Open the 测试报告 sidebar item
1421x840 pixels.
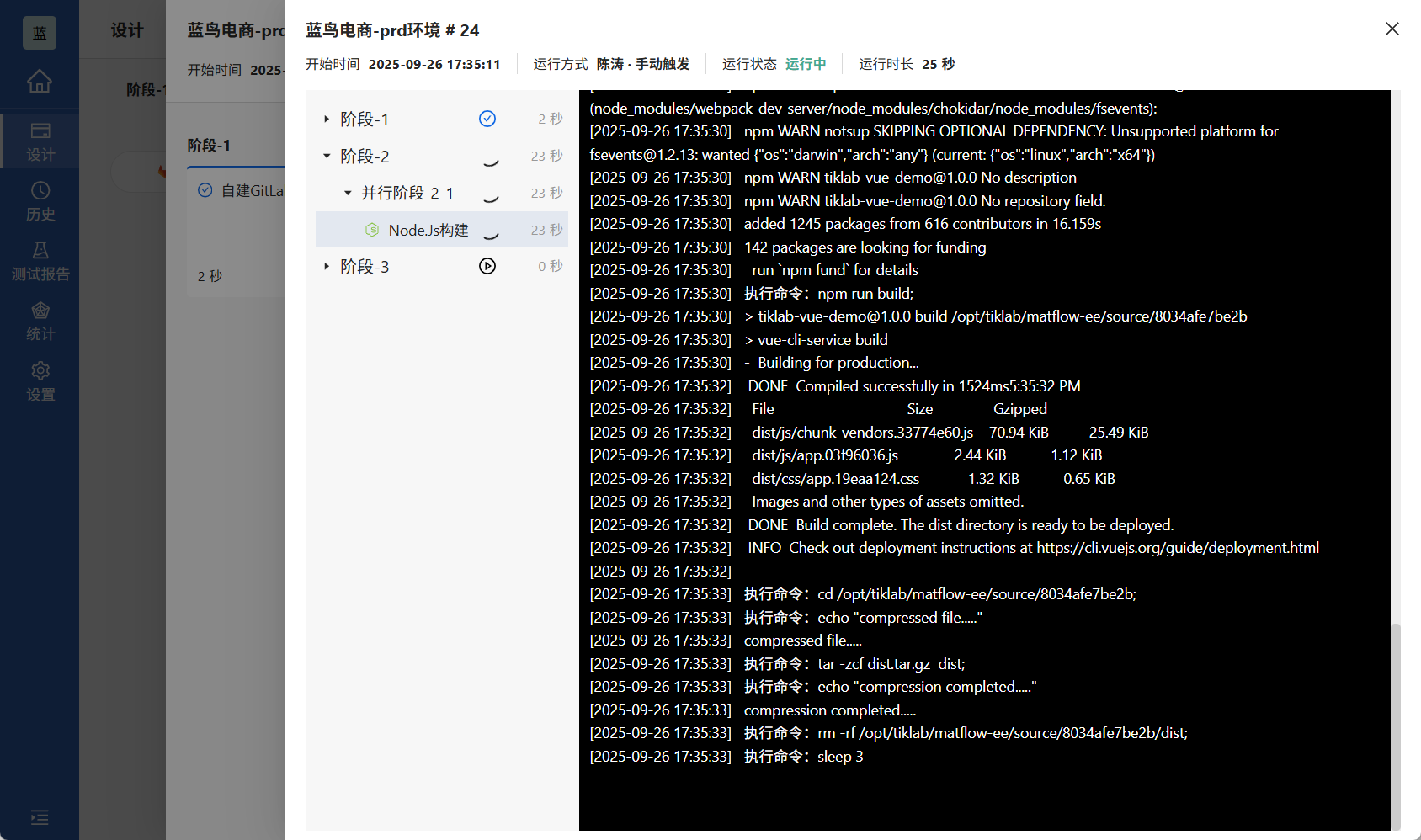(x=40, y=261)
